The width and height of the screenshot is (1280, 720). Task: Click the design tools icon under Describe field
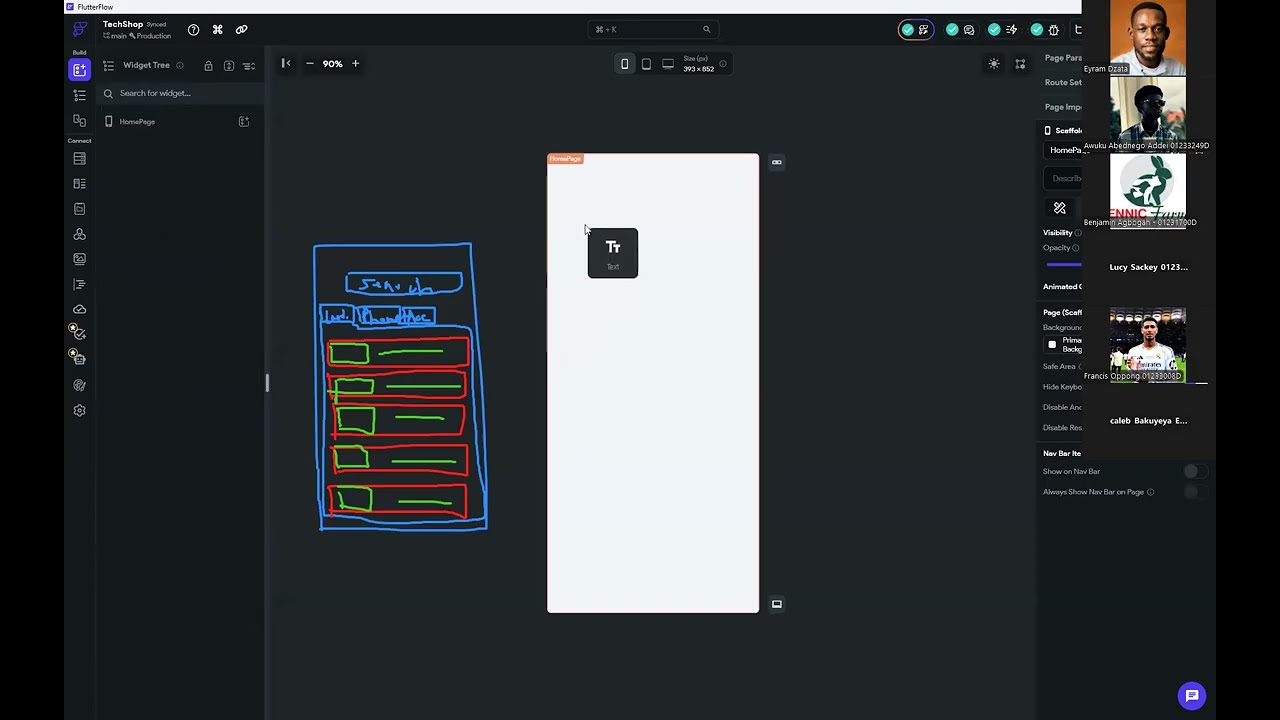[1059, 208]
